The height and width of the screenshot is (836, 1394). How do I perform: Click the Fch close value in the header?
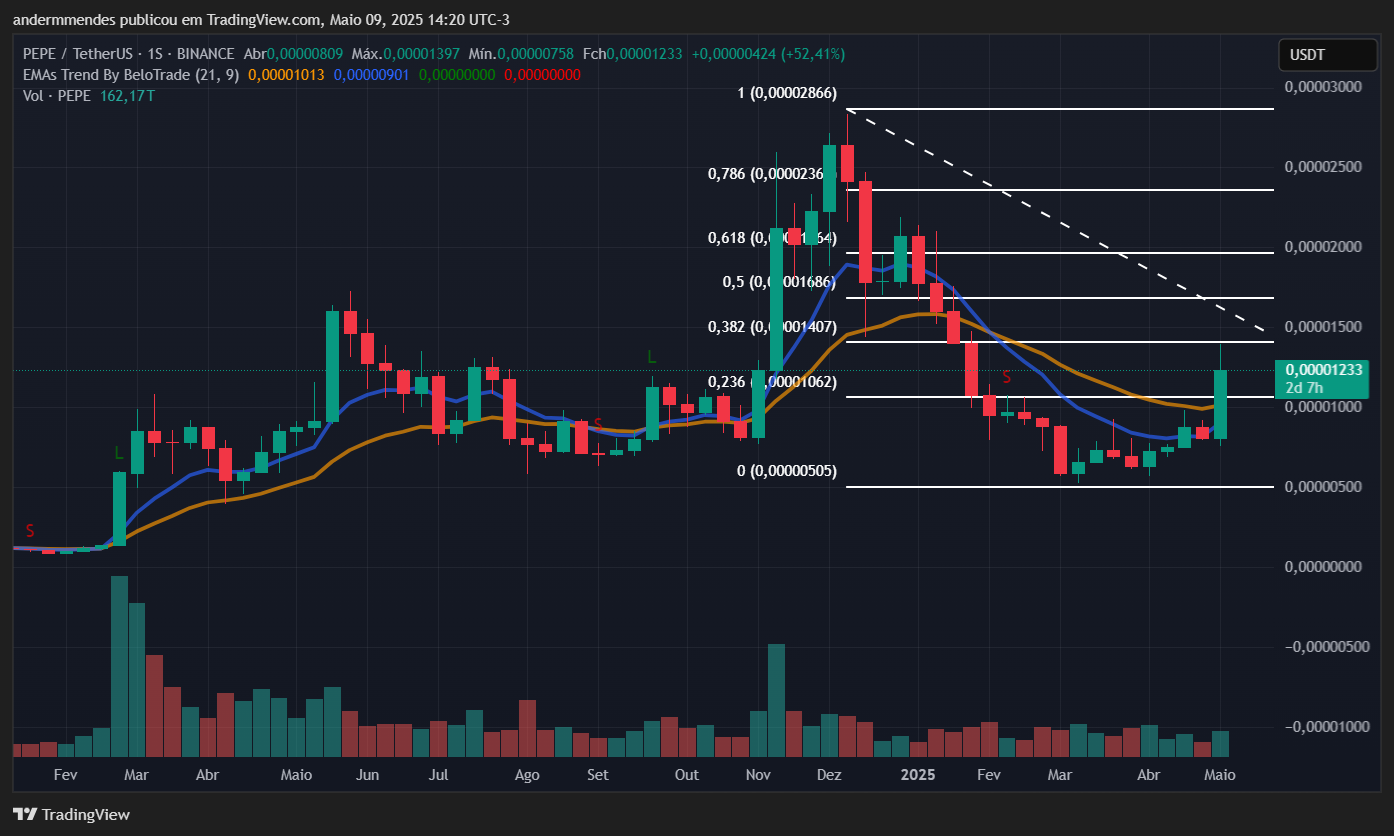coord(644,54)
